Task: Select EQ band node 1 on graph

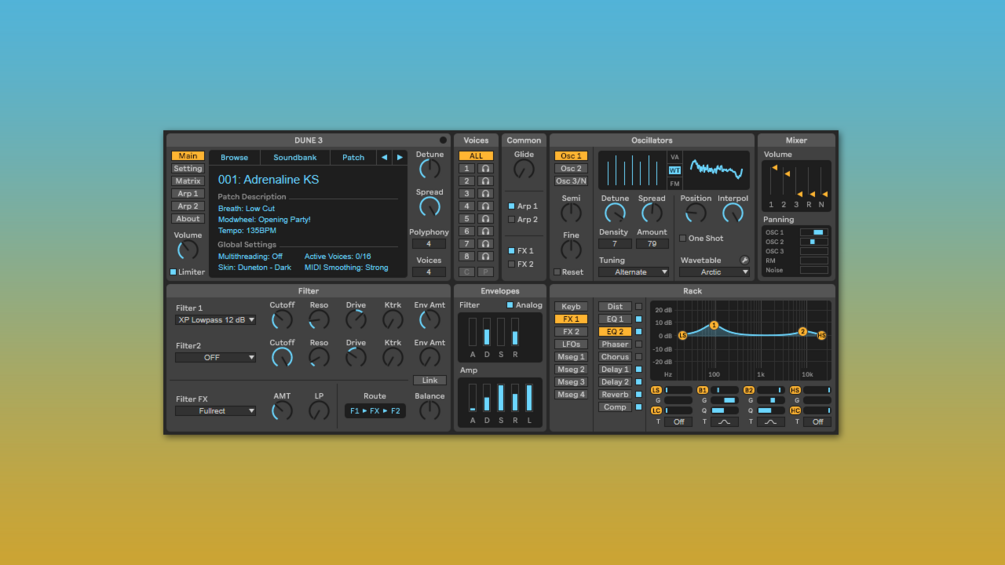Action: coord(713,325)
